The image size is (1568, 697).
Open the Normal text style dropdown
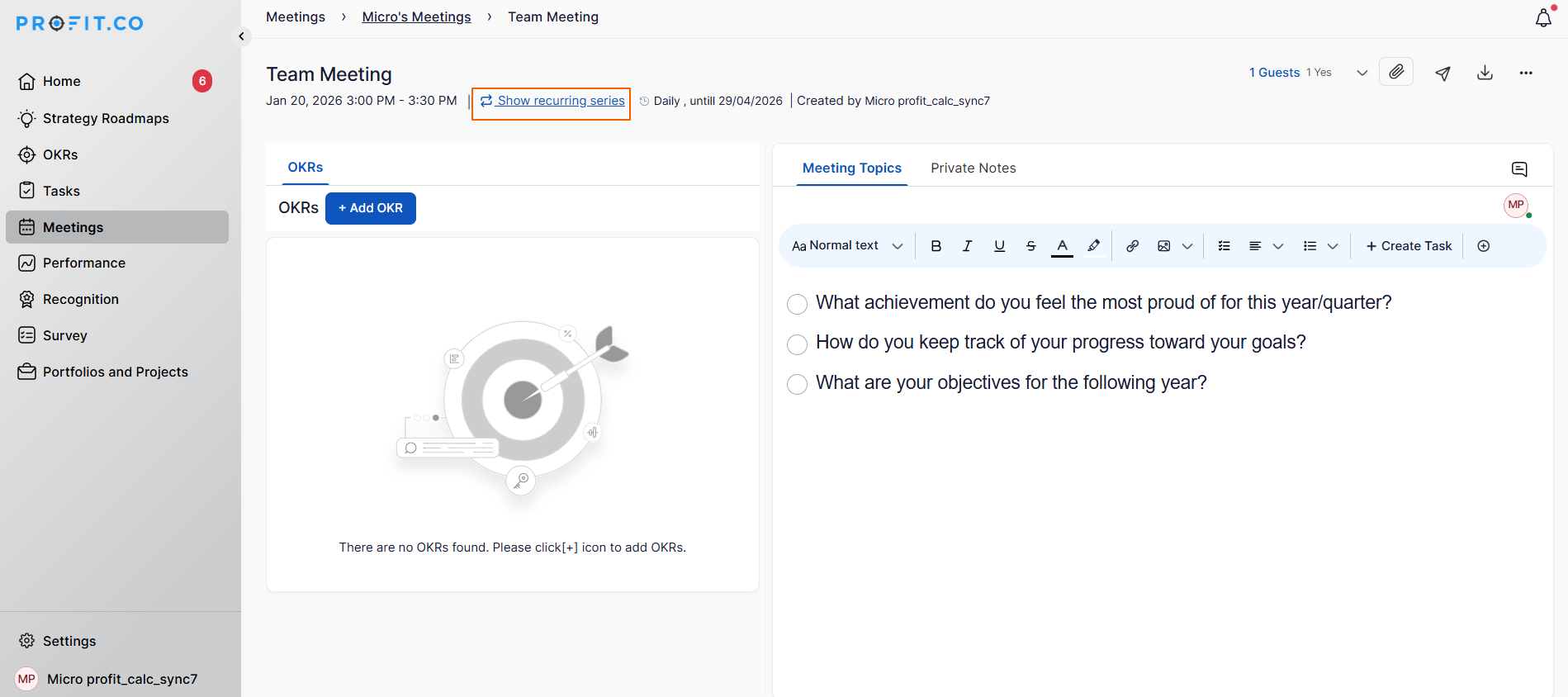pos(847,246)
